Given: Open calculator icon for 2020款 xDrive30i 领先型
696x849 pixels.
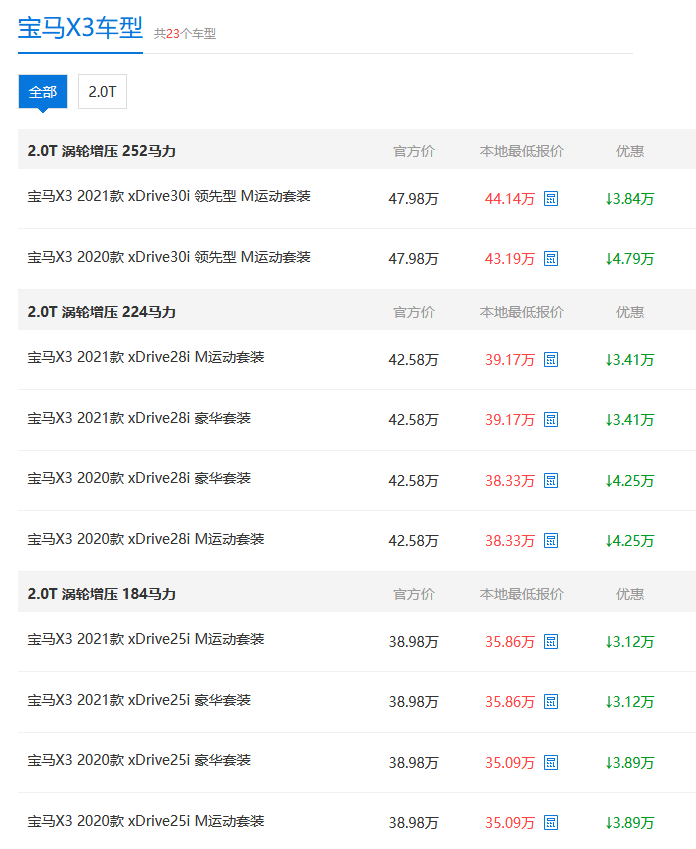Looking at the screenshot, I should 551,259.
